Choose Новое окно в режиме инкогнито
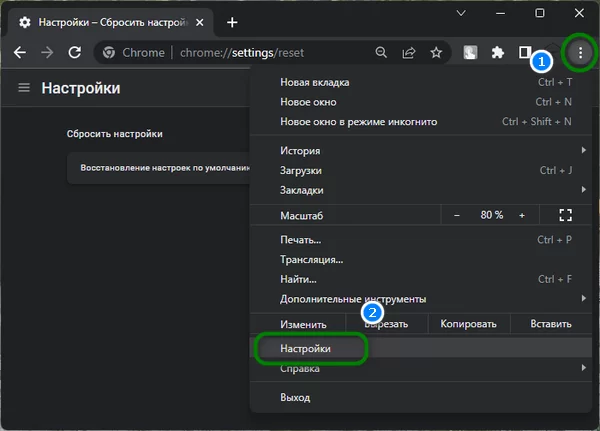 pyautogui.click(x=359, y=121)
